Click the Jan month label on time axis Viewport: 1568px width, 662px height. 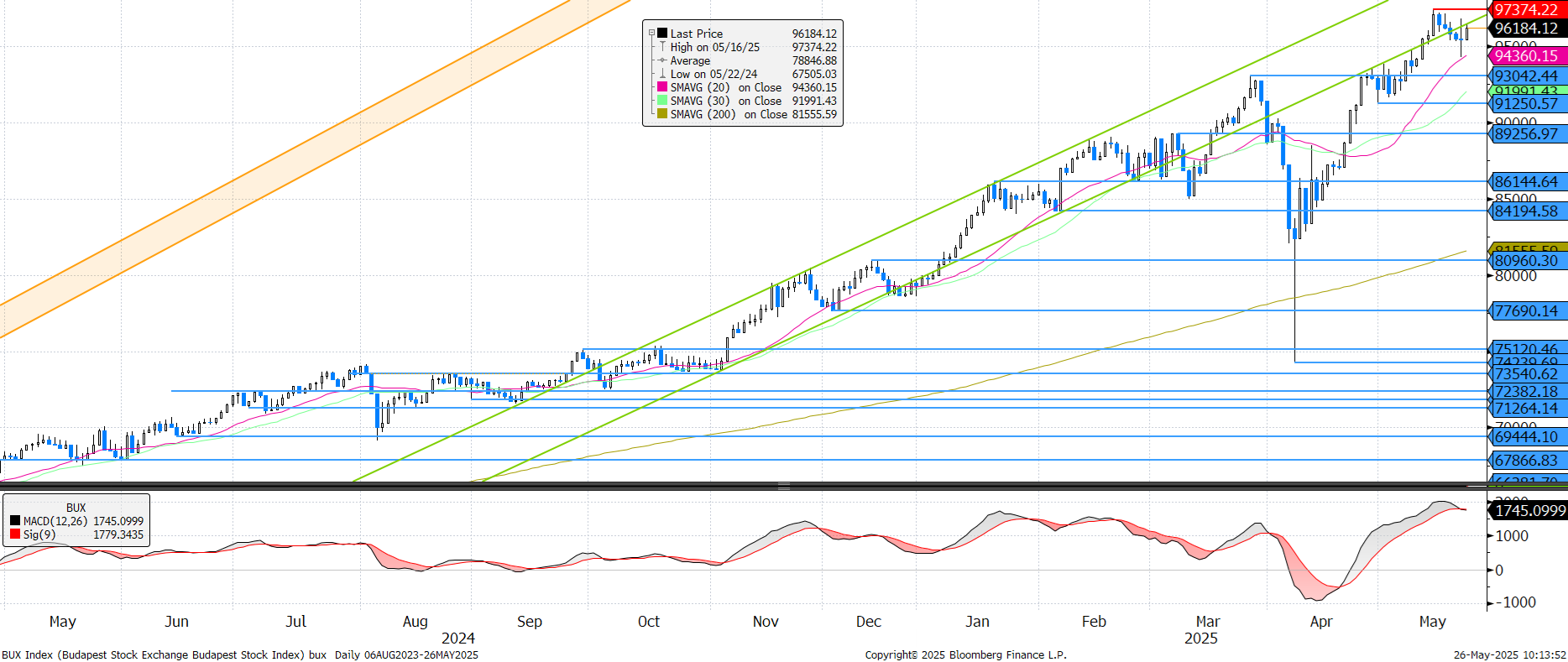pyautogui.click(x=977, y=622)
